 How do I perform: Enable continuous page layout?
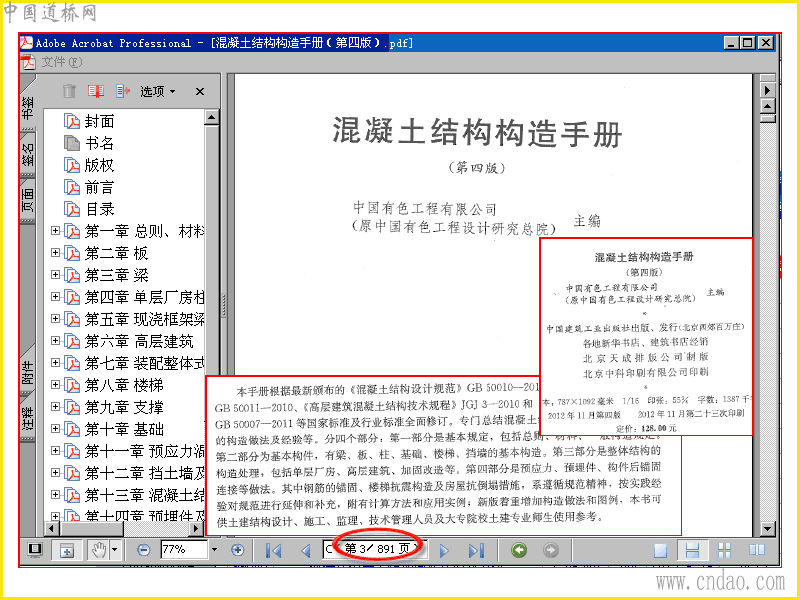[x=692, y=550]
